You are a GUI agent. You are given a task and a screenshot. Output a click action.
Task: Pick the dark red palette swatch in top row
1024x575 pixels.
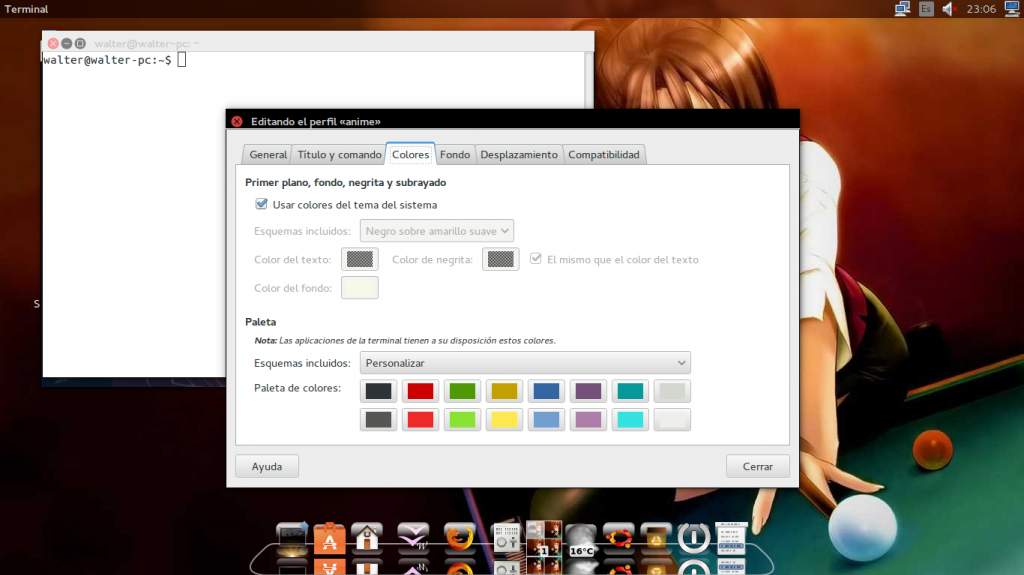420,391
